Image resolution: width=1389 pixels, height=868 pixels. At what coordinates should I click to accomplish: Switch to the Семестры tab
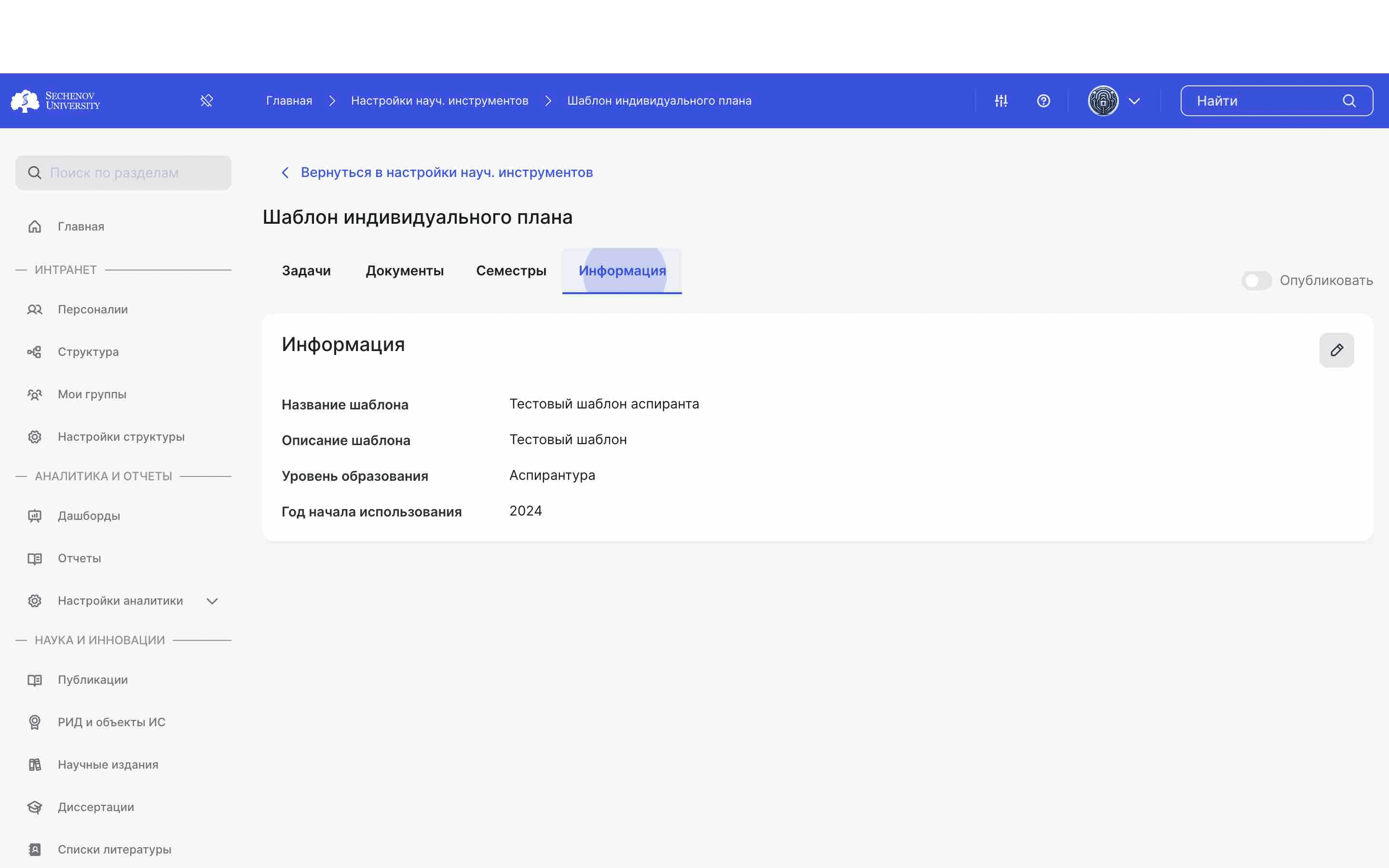(x=511, y=271)
